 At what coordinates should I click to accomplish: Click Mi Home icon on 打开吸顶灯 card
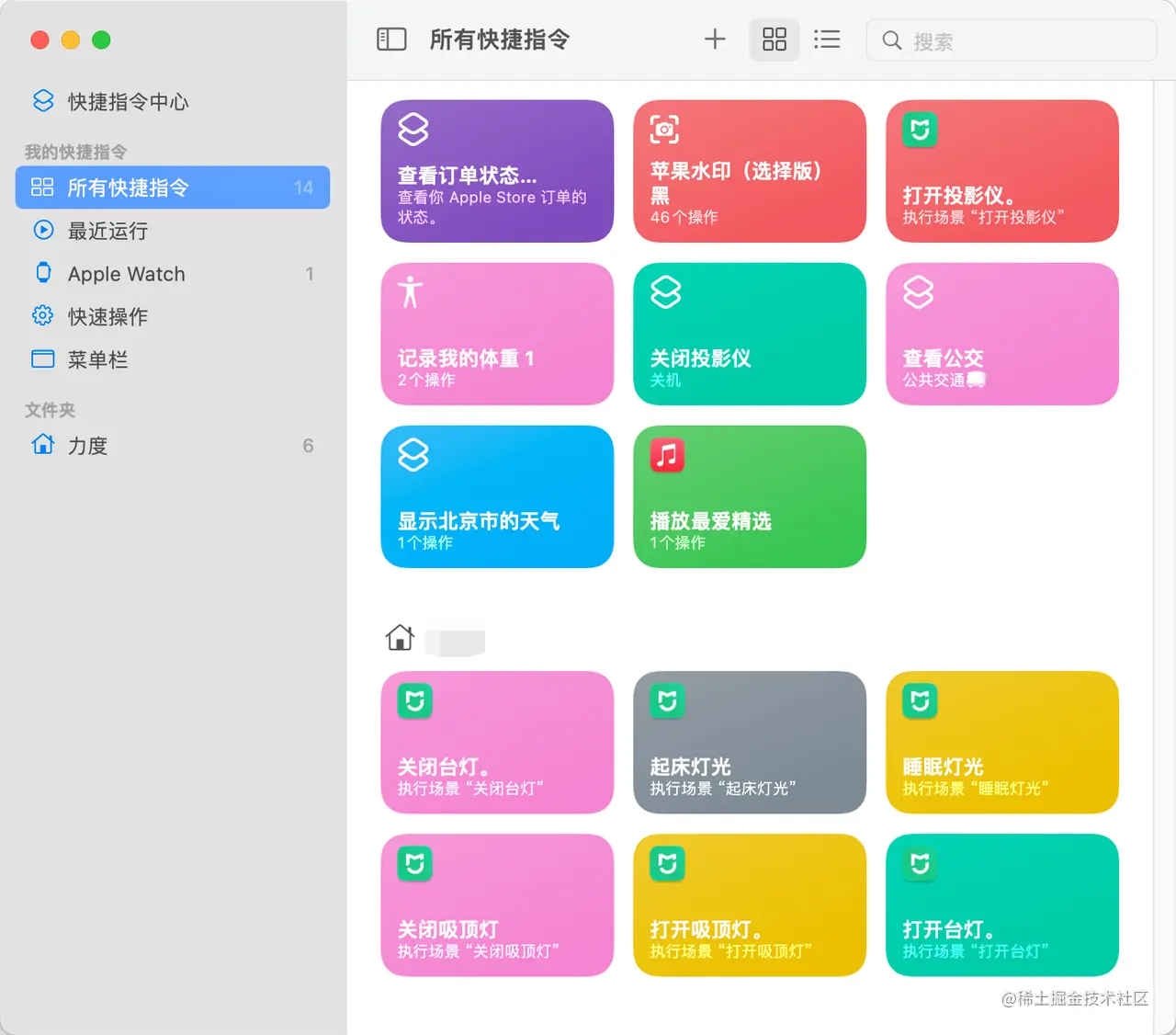coord(667,864)
